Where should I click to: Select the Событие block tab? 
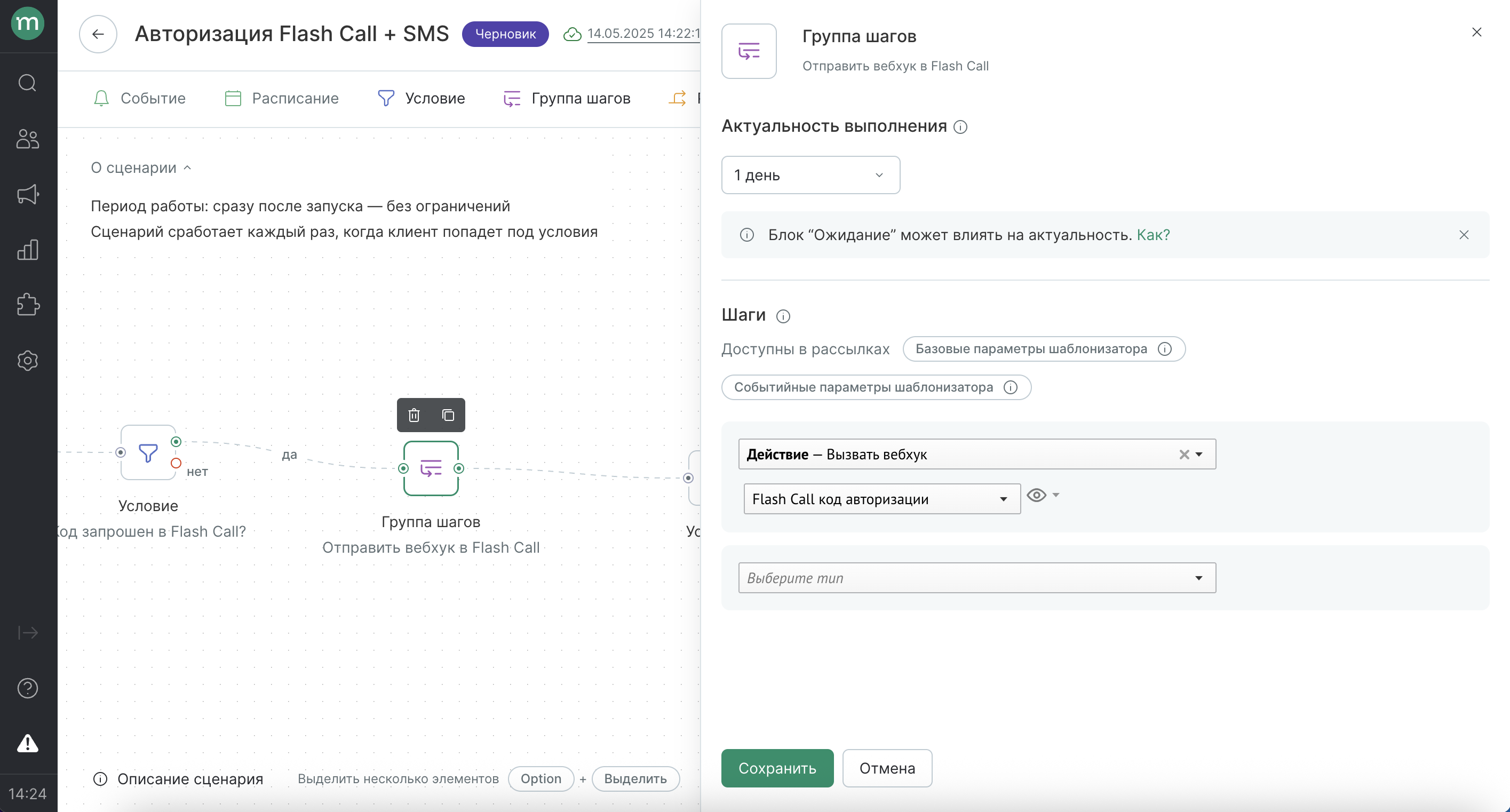coord(139,98)
